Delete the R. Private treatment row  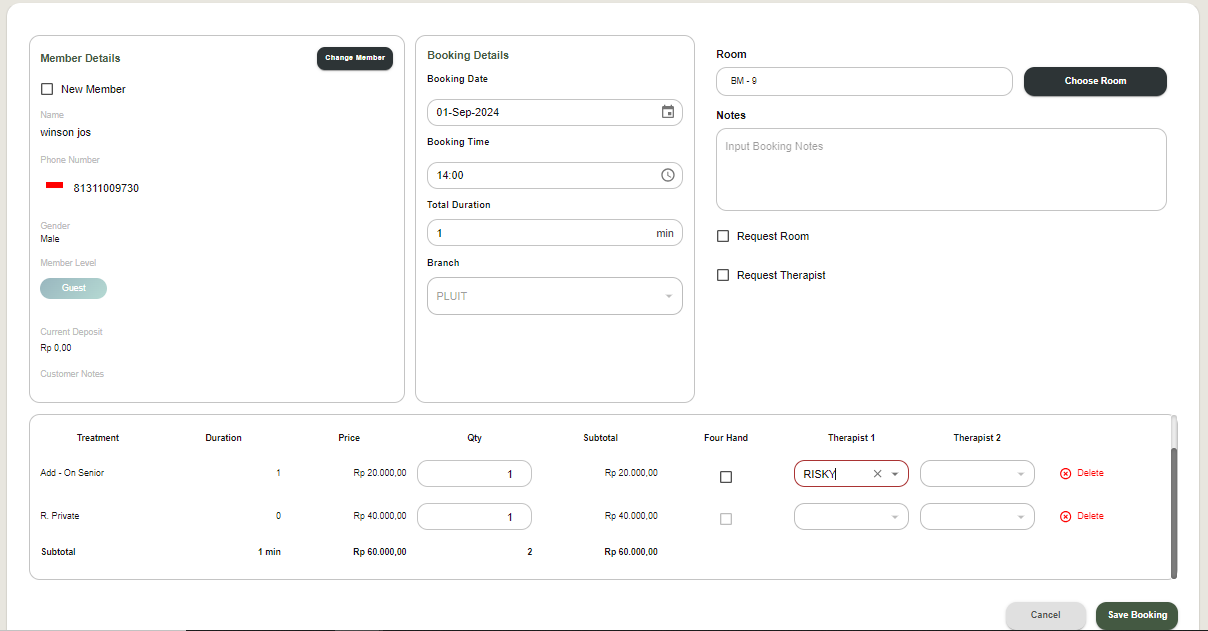[x=1082, y=516]
